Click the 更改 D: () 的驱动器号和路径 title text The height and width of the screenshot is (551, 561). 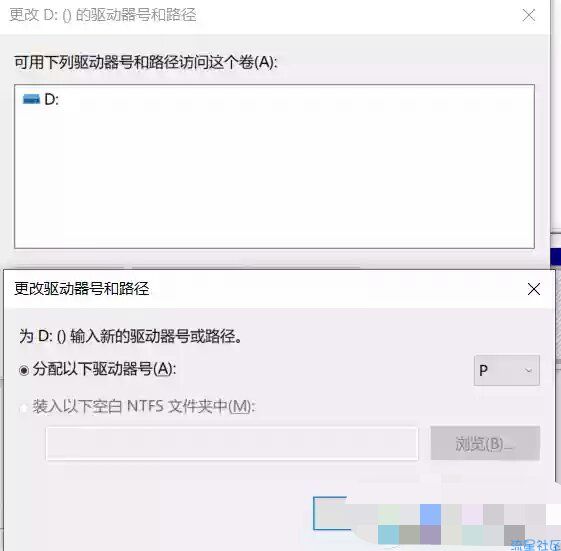103,15
